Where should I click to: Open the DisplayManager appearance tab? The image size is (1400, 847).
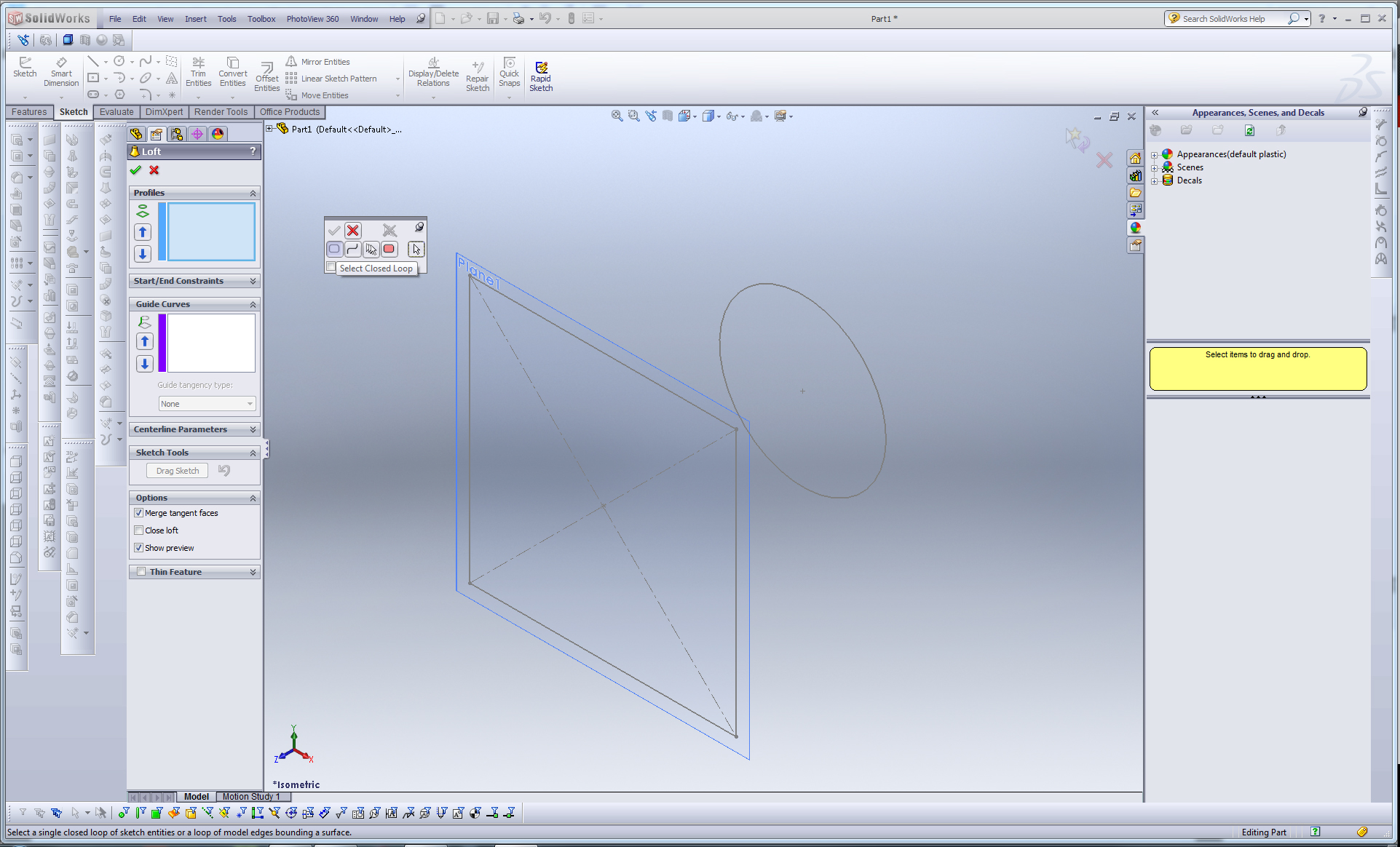click(218, 134)
